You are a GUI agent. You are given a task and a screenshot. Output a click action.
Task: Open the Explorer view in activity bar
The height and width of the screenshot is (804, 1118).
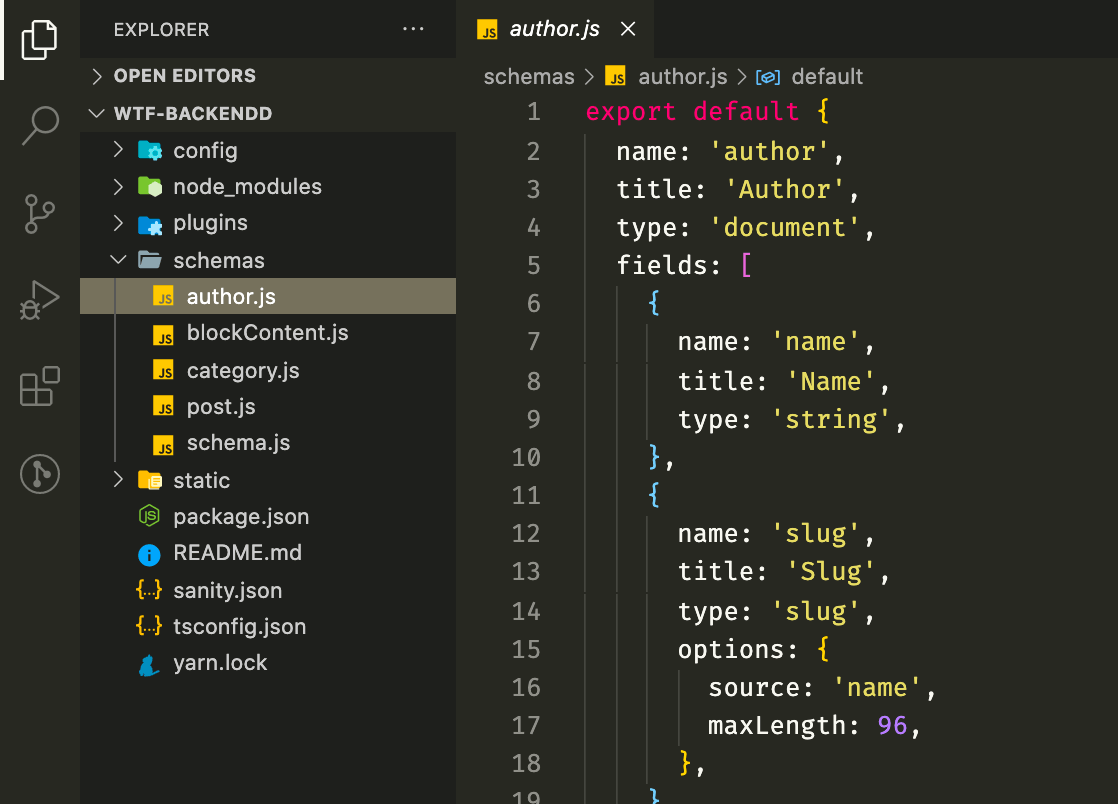tap(40, 40)
